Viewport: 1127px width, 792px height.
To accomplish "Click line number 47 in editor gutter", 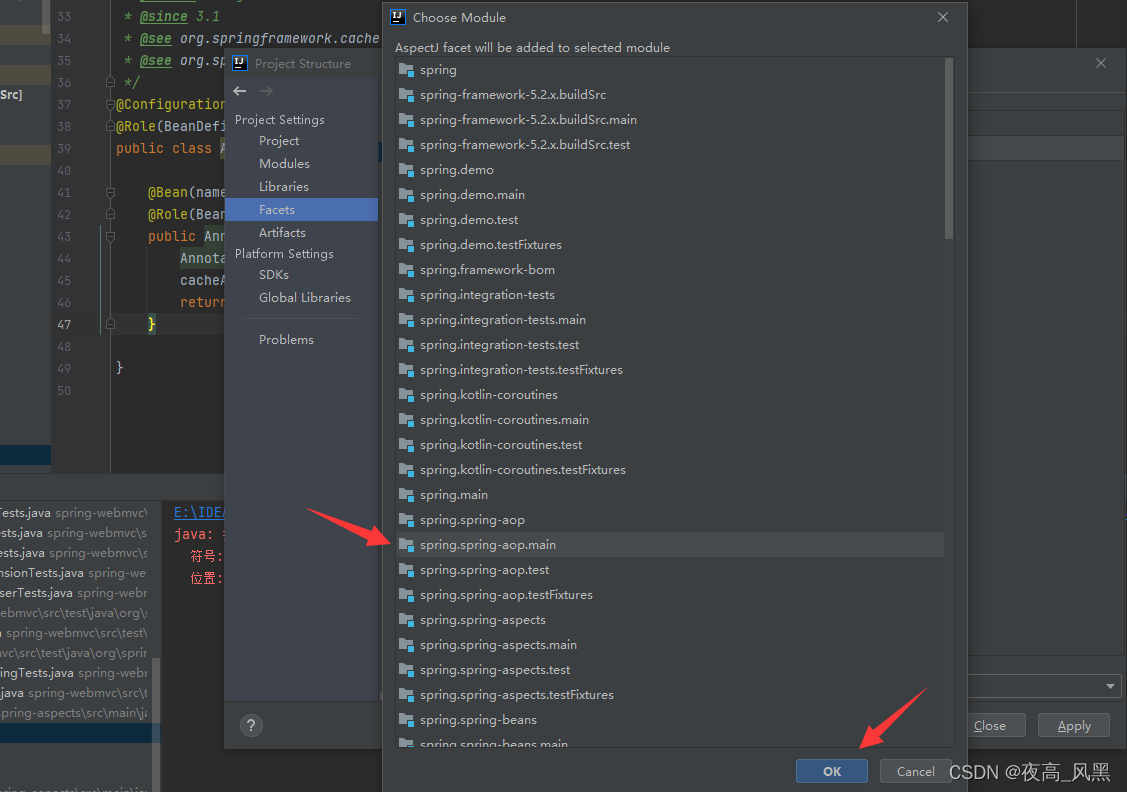I will pos(64,325).
